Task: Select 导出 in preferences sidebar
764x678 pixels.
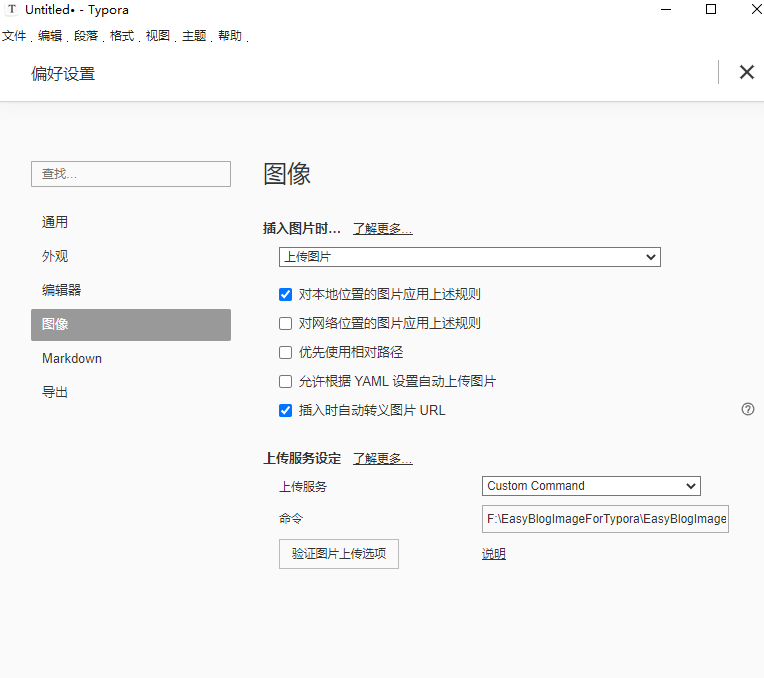Action: click(131, 392)
